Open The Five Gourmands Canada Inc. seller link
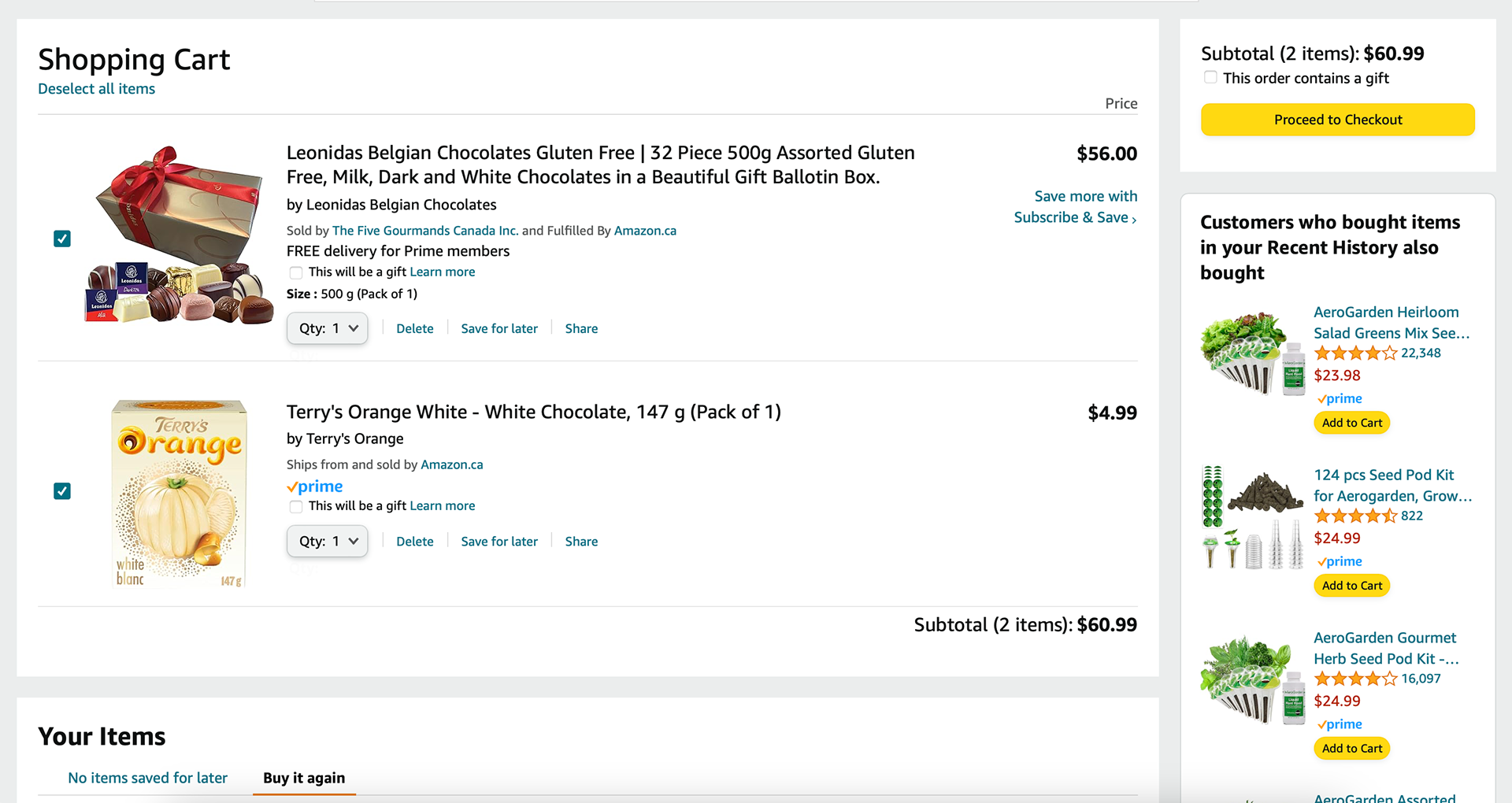The height and width of the screenshot is (803, 1512). [x=425, y=231]
